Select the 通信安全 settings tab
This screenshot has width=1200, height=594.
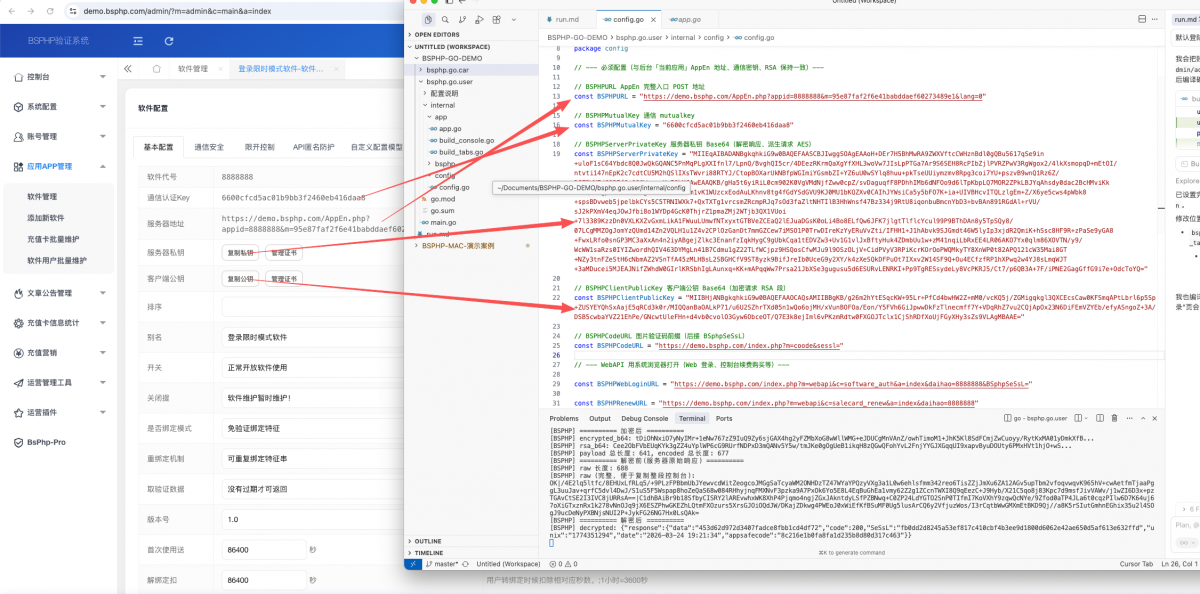209,147
